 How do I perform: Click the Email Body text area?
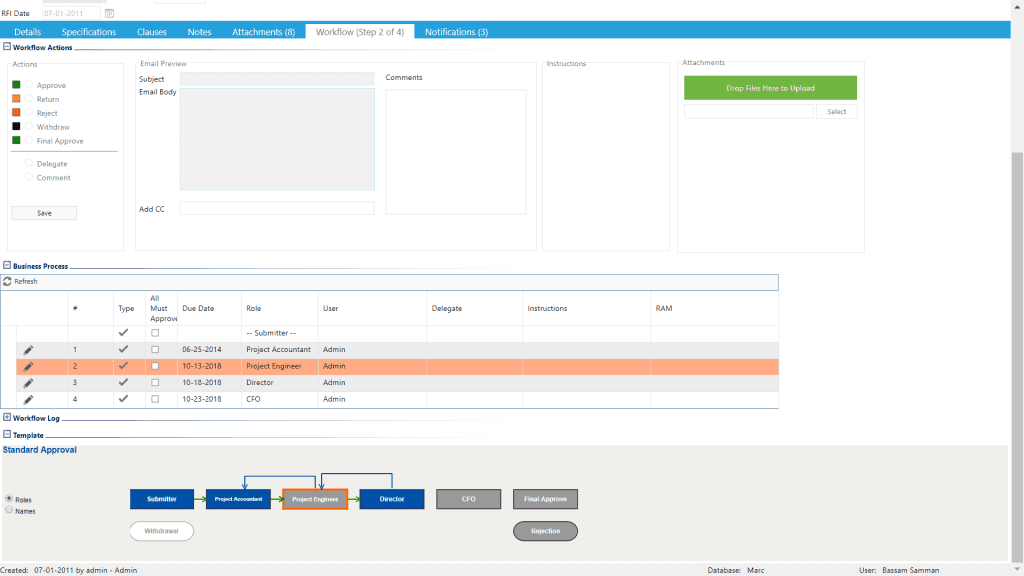pos(277,139)
